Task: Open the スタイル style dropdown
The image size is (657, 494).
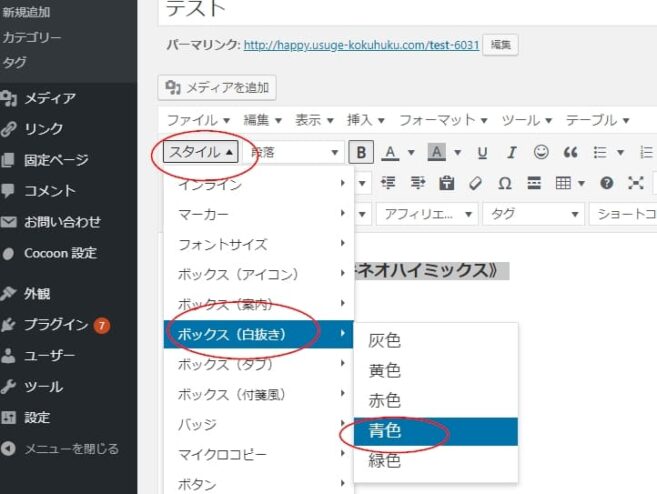Action: coord(201,152)
